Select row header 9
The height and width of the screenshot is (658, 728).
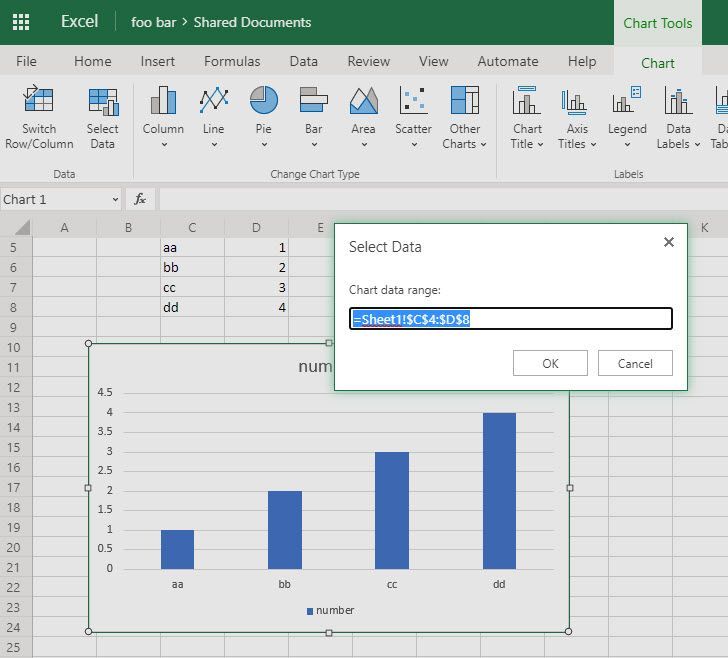click(x=13, y=327)
